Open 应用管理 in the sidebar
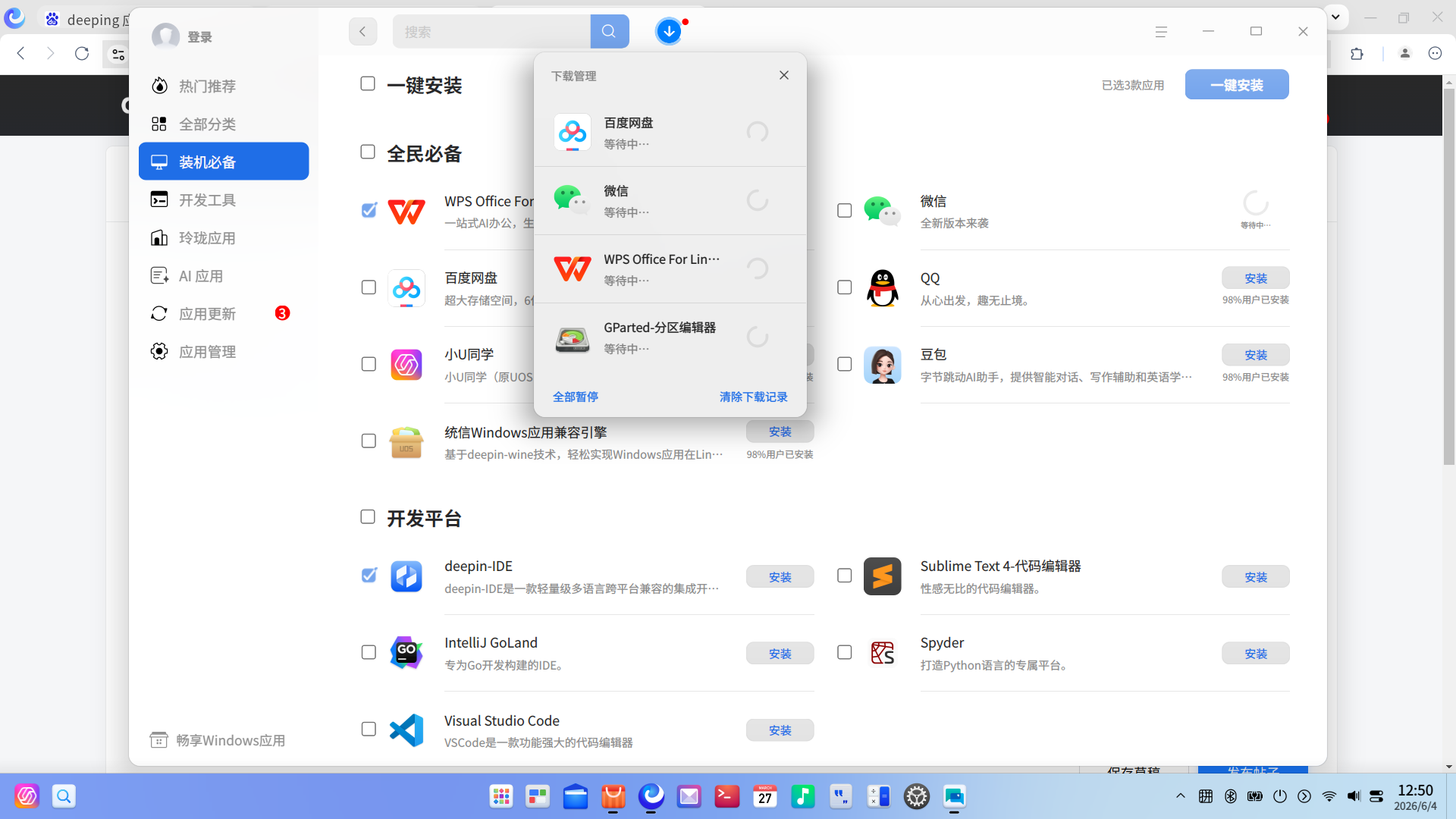This screenshot has width=1456, height=819. pyautogui.click(x=224, y=351)
